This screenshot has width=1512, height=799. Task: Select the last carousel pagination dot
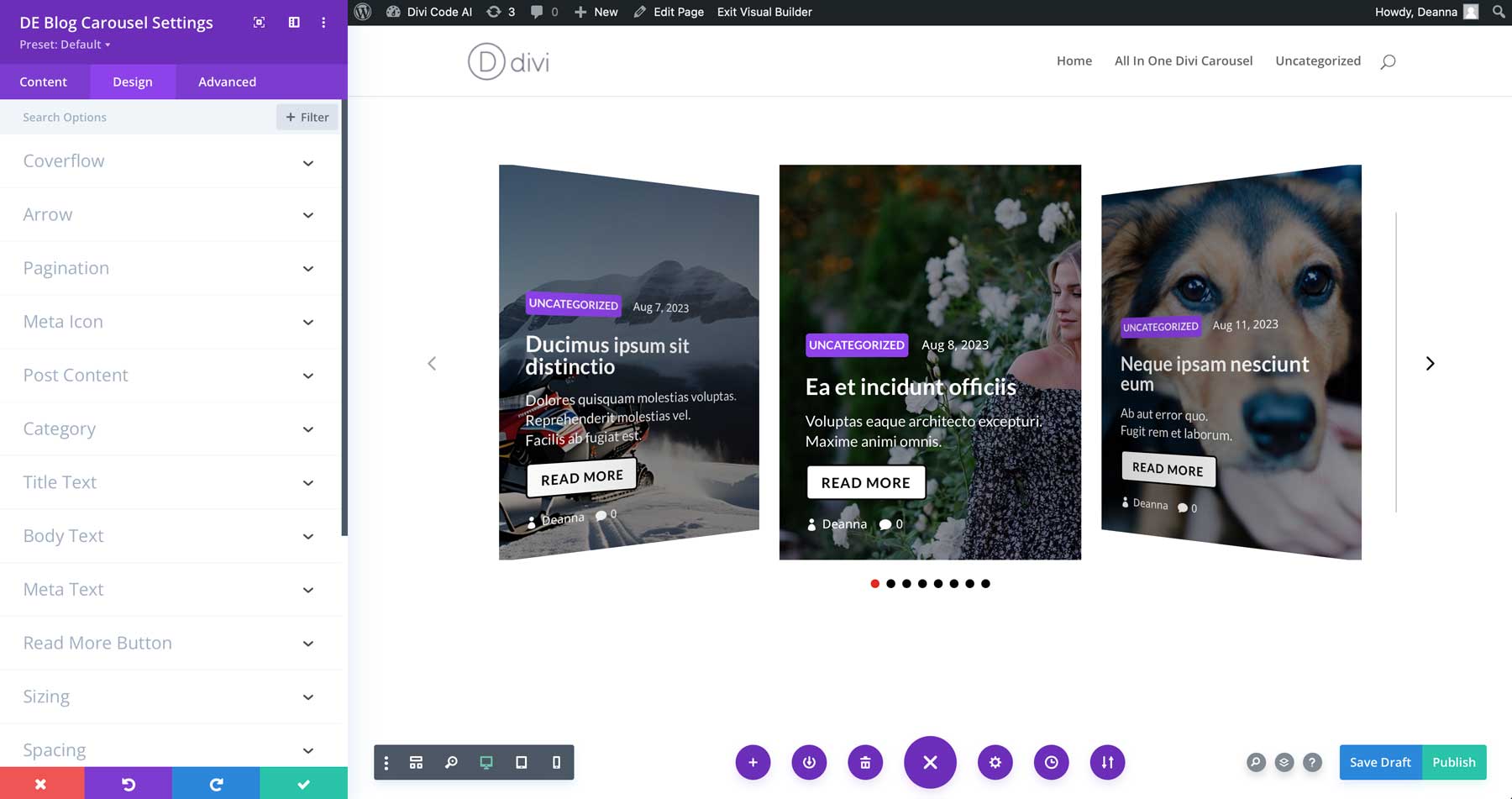click(x=985, y=583)
